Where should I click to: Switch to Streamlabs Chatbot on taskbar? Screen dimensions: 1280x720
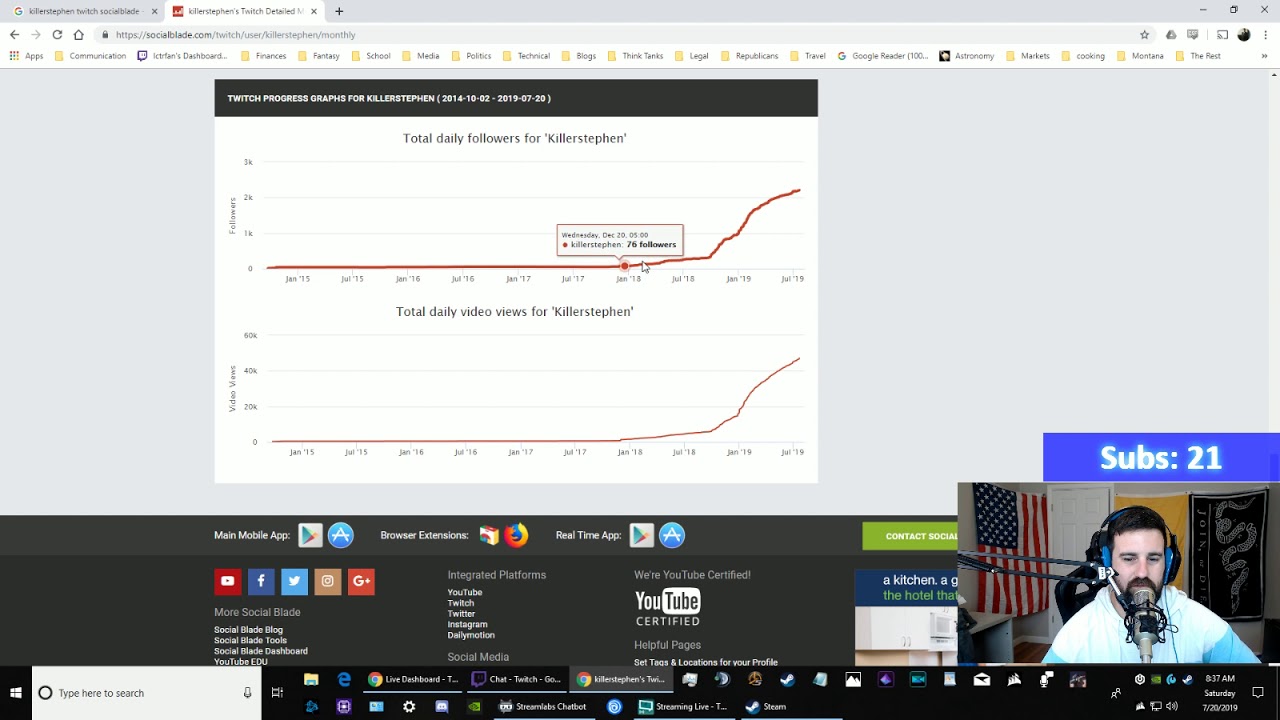[x=543, y=706]
